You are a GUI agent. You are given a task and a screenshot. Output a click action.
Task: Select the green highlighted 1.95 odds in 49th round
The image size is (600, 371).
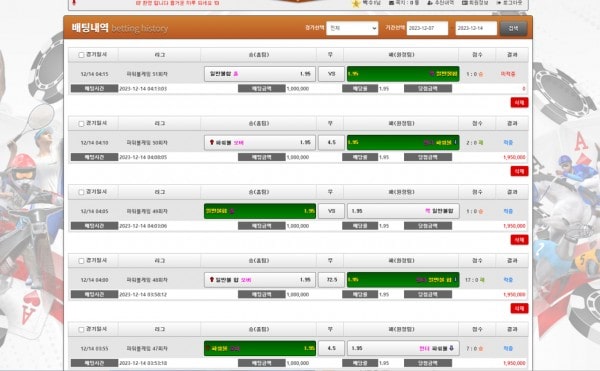tap(260, 211)
